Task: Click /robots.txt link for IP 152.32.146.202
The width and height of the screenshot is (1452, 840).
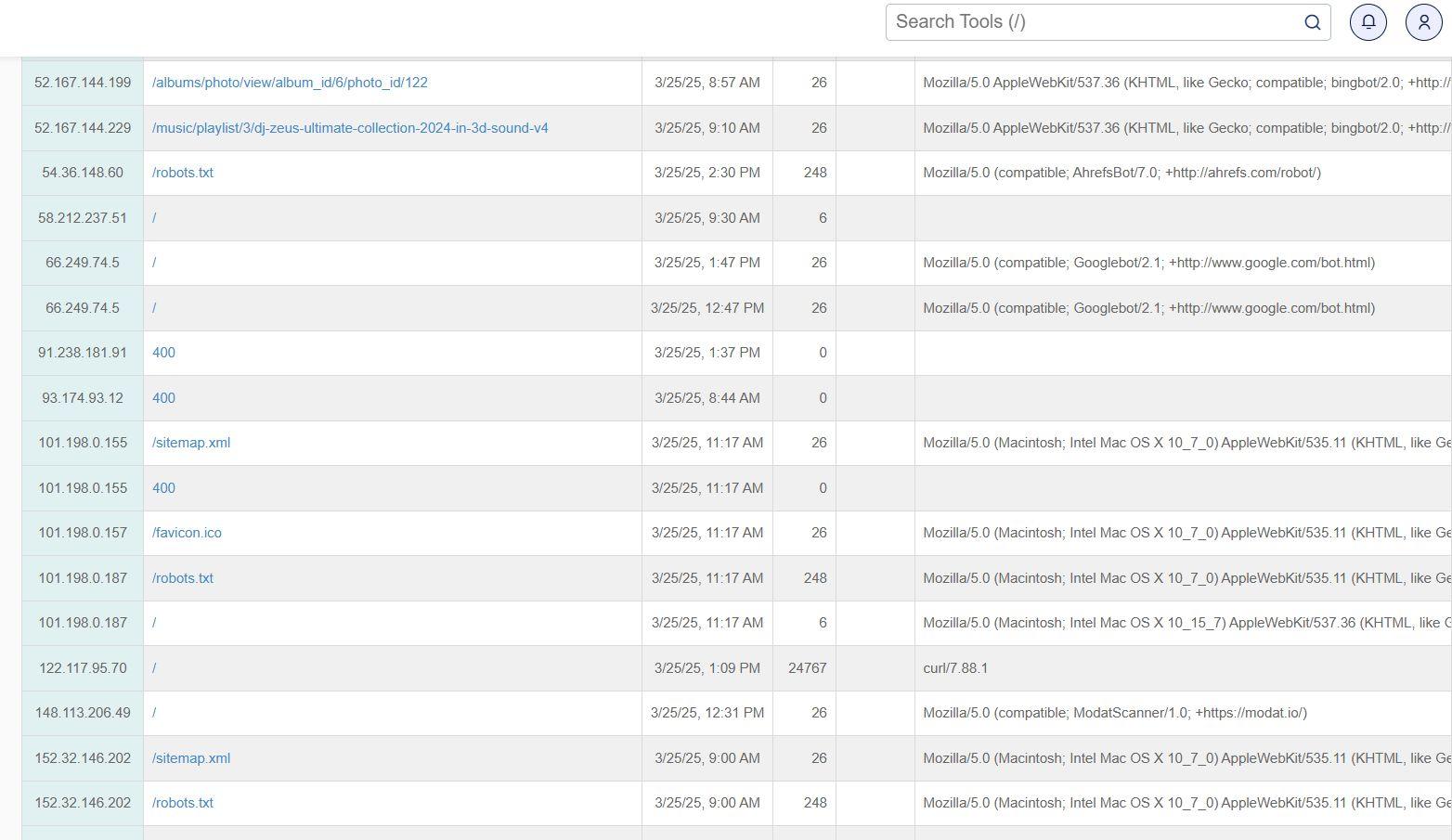Action: 183,803
